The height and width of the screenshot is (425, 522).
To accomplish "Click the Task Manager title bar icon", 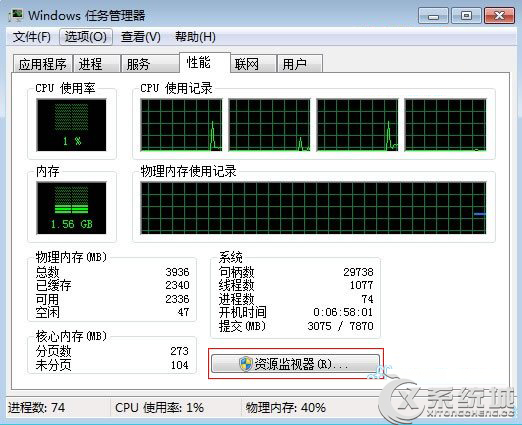I will tap(17, 15).
